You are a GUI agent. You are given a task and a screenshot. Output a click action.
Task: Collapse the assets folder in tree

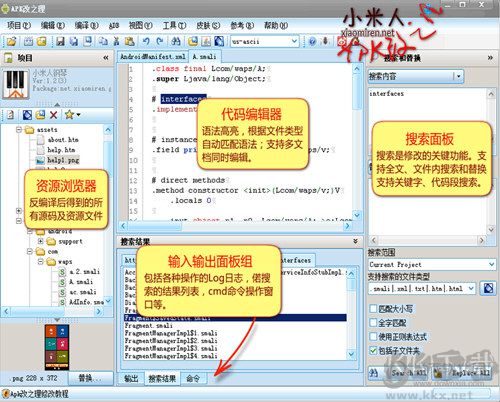[19, 130]
